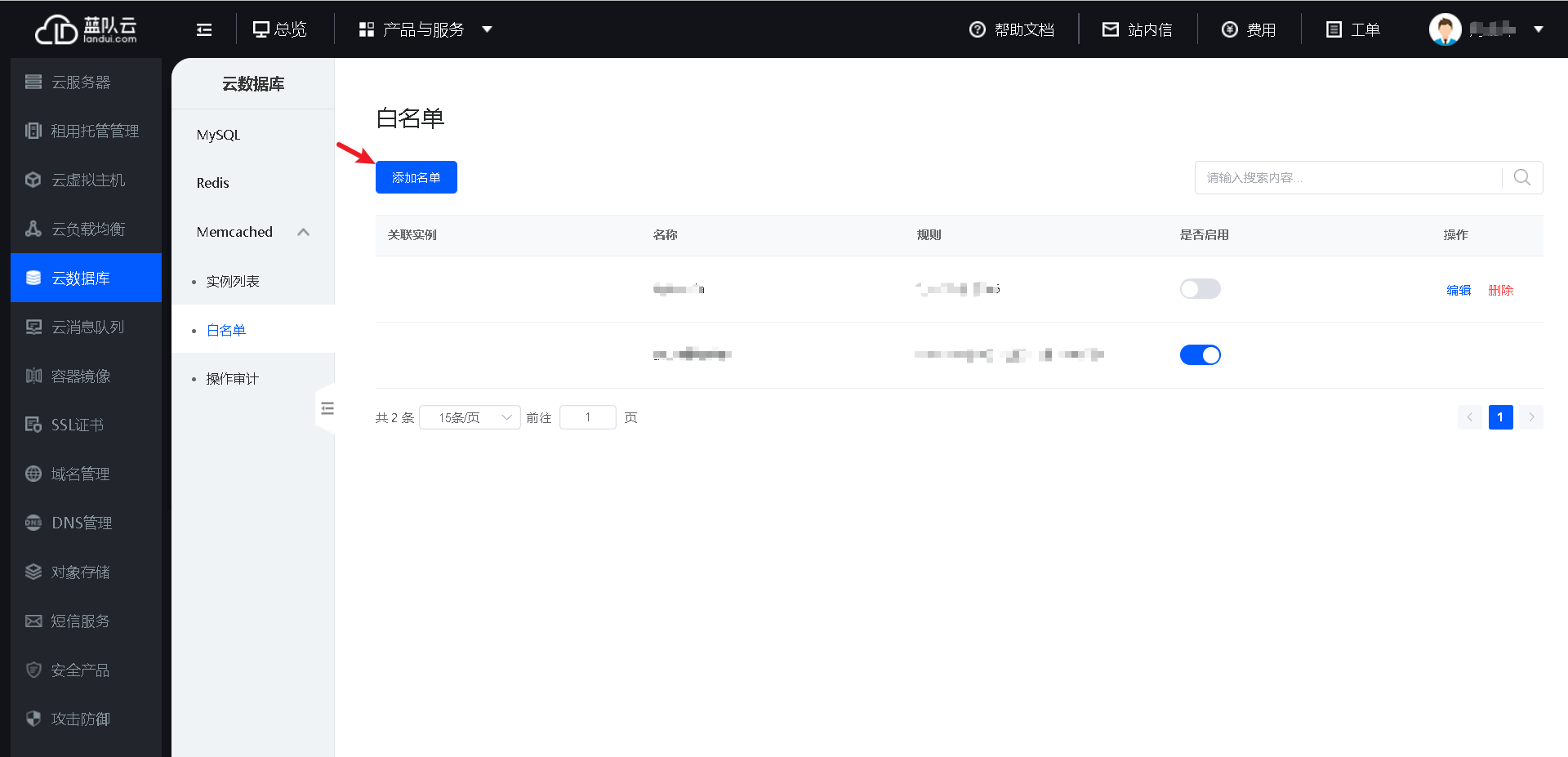Enable the first whitelist rule toggle
1568x757 pixels.
[1200, 289]
